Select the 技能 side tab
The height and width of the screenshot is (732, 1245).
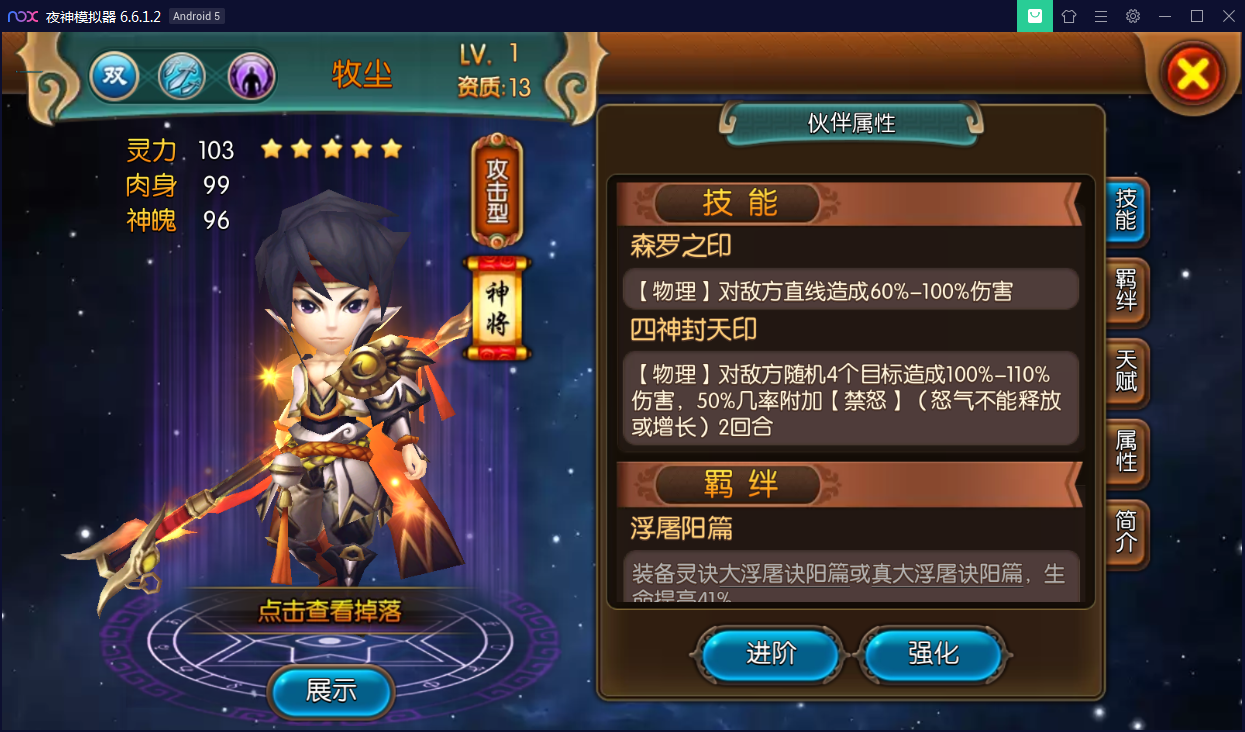(1126, 211)
